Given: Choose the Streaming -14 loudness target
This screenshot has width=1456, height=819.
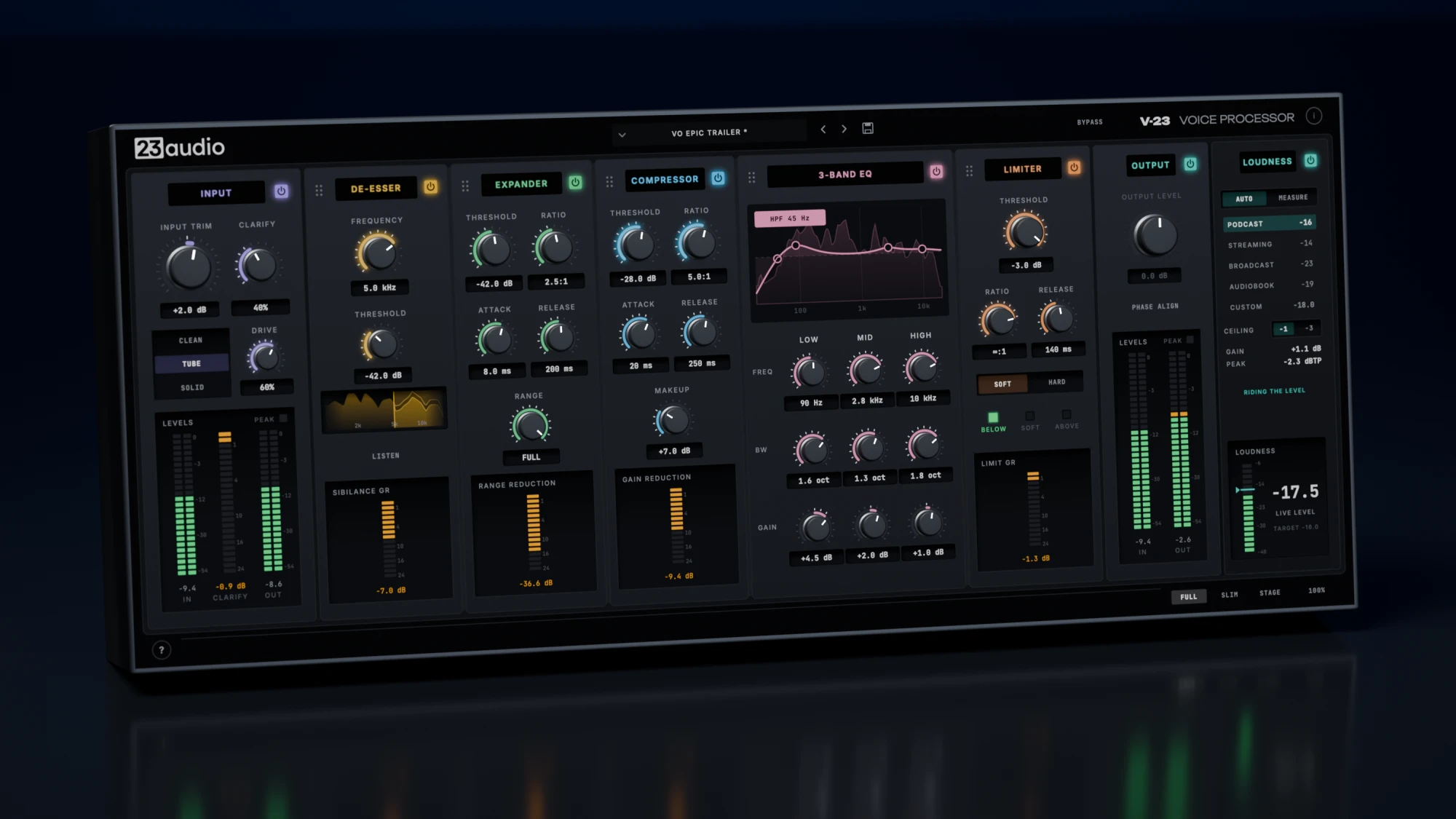Looking at the screenshot, I should (x=1270, y=244).
